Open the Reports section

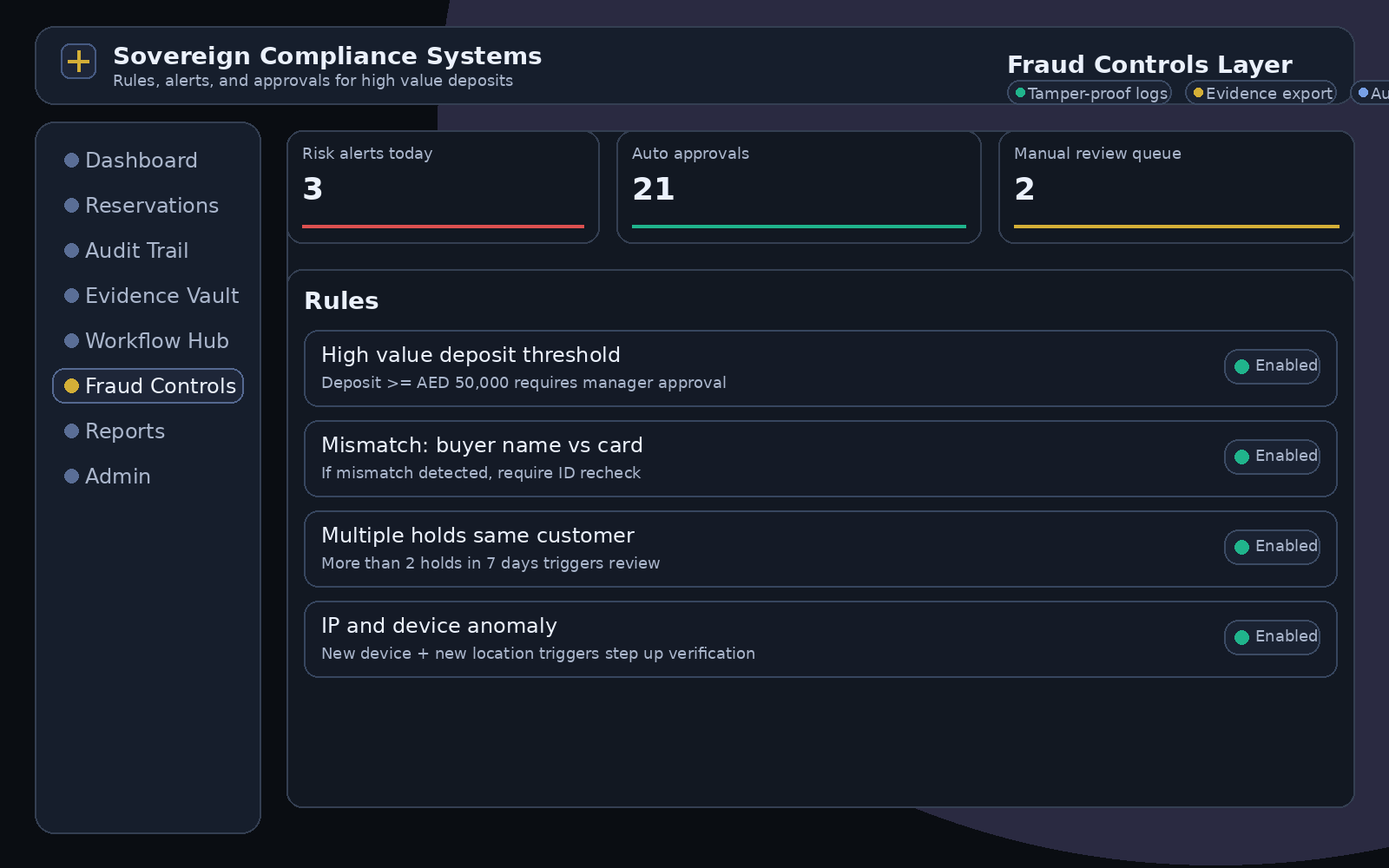[x=125, y=431]
